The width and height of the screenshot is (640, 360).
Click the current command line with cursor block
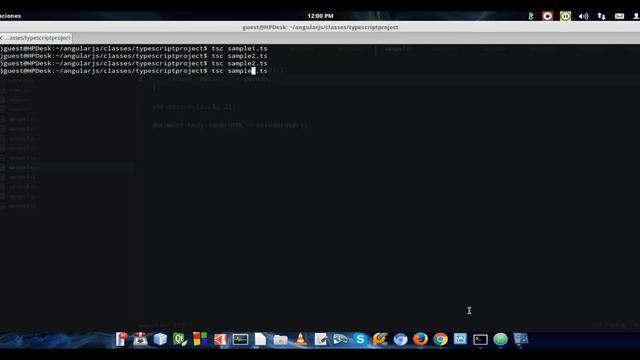point(134,71)
